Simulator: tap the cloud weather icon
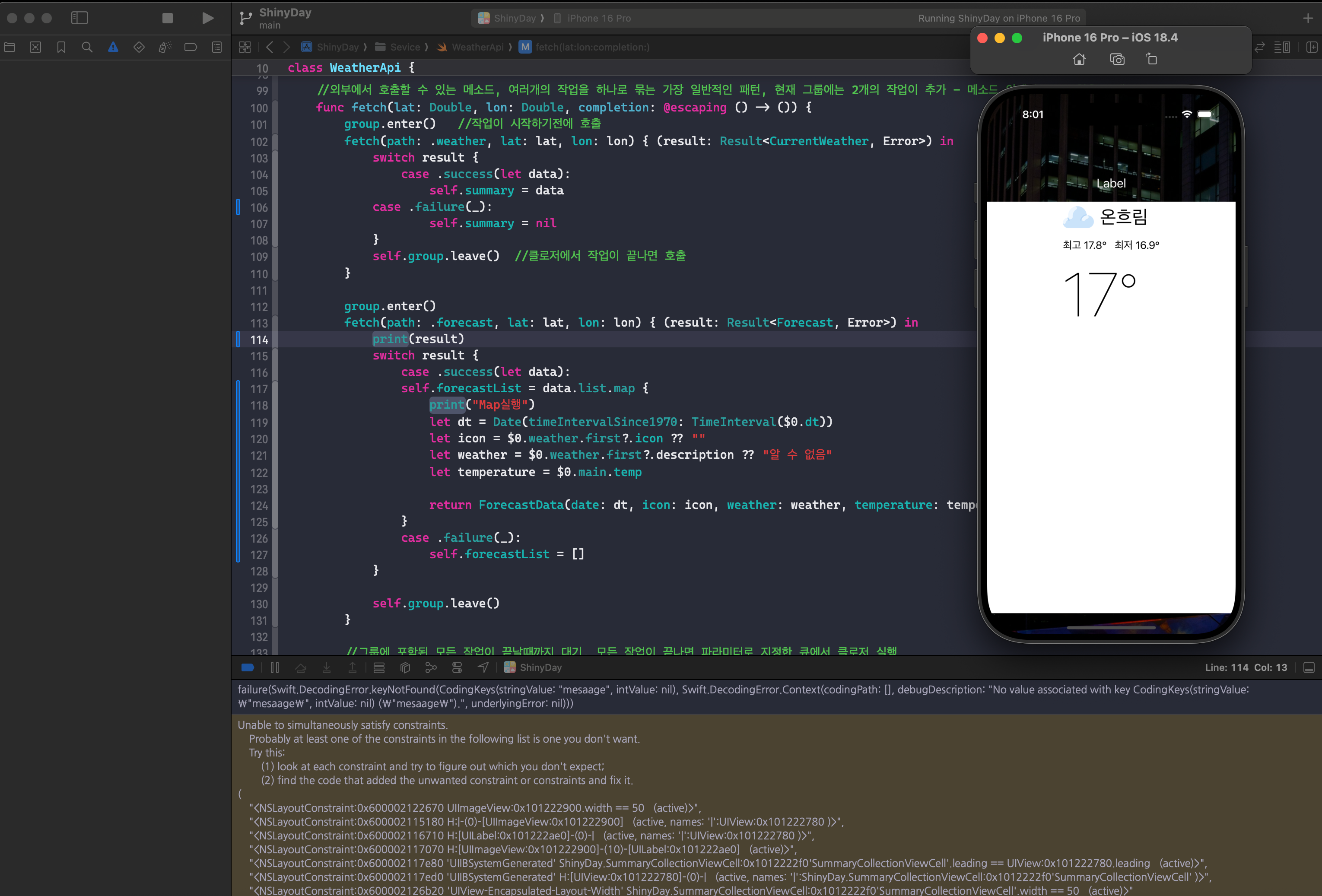This screenshot has width=1322, height=896. pos(1077,217)
